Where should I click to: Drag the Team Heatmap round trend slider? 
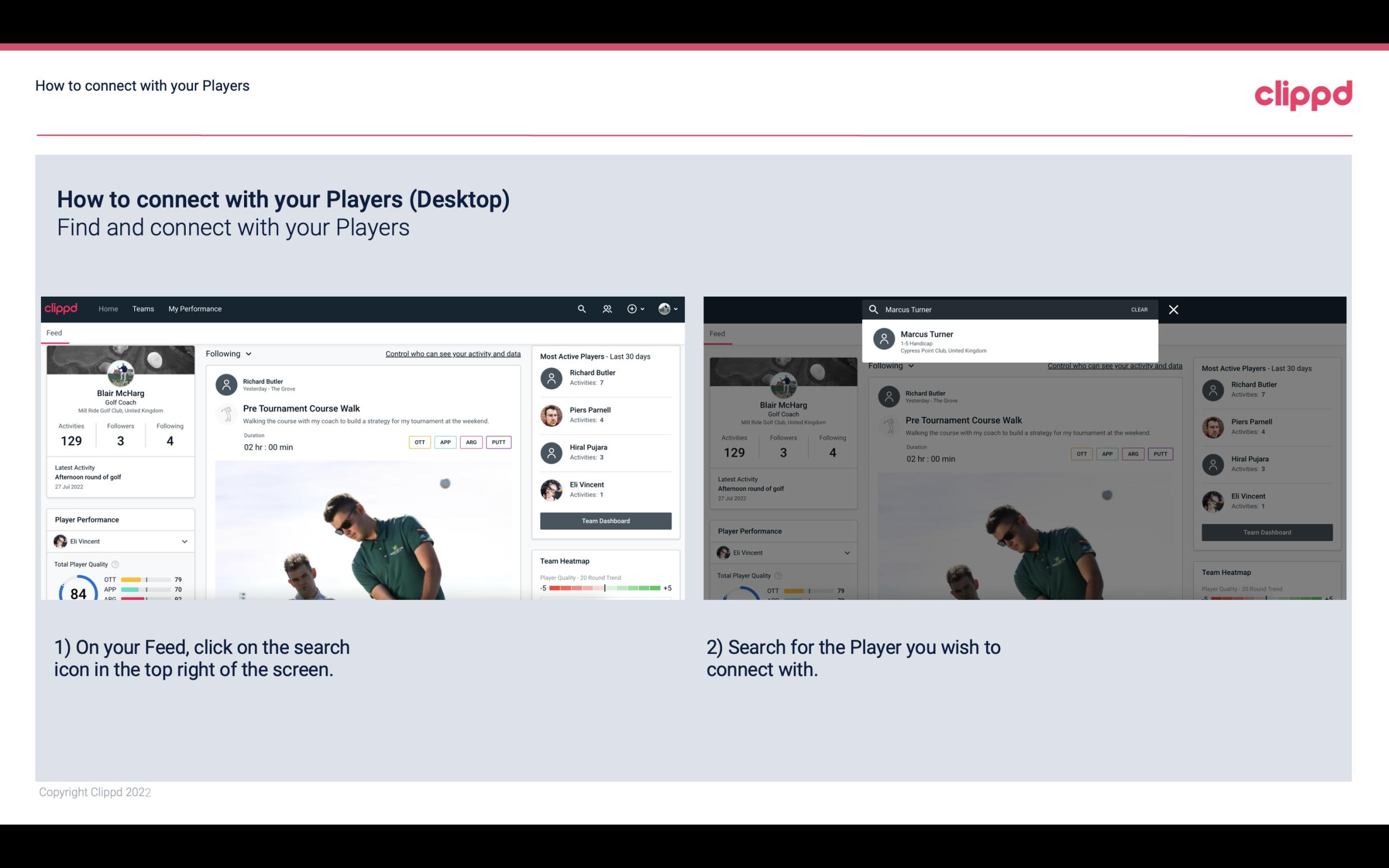(x=604, y=589)
